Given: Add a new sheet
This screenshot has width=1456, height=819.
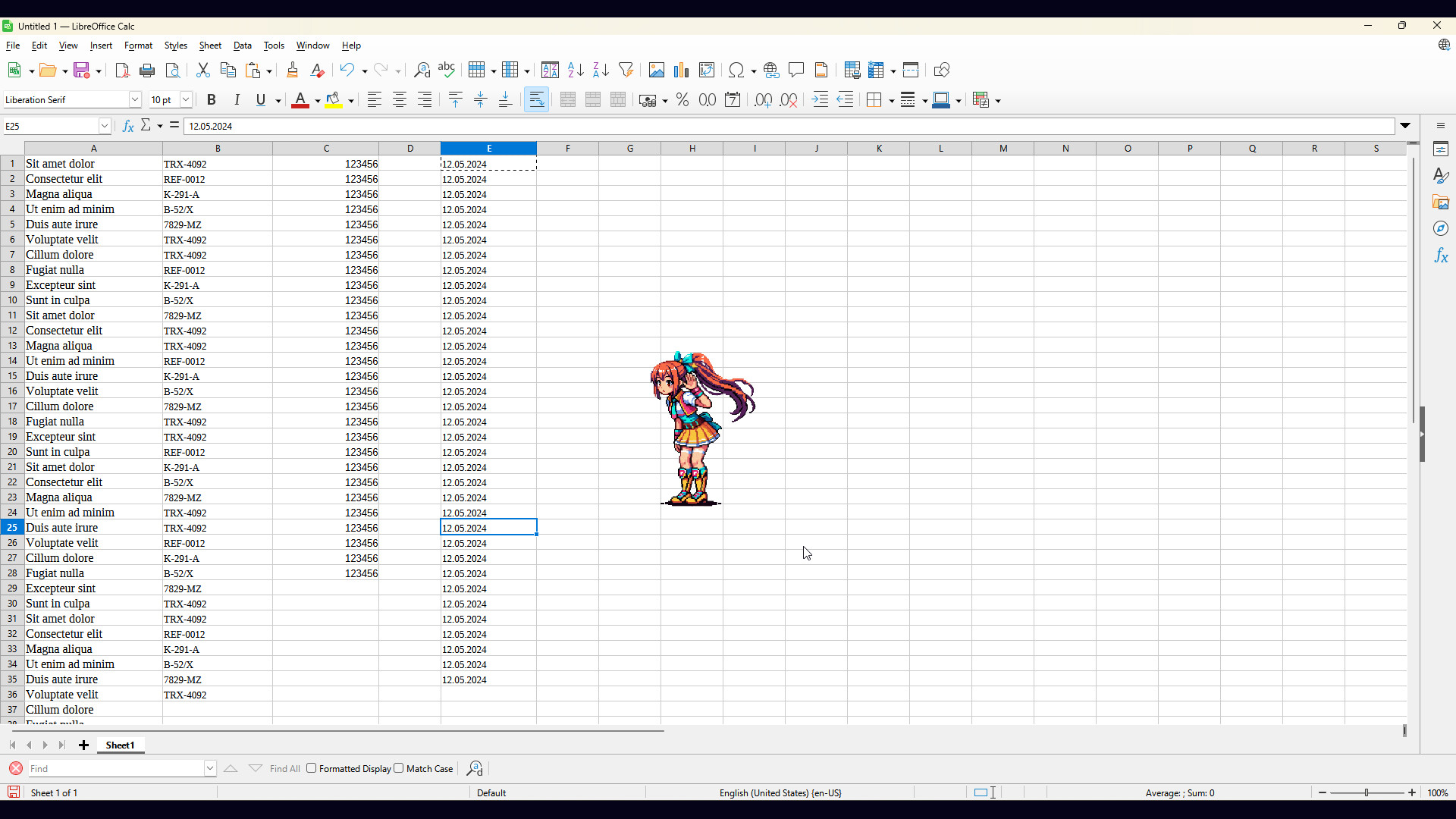Looking at the screenshot, I should pyautogui.click(x=83, y=745).
